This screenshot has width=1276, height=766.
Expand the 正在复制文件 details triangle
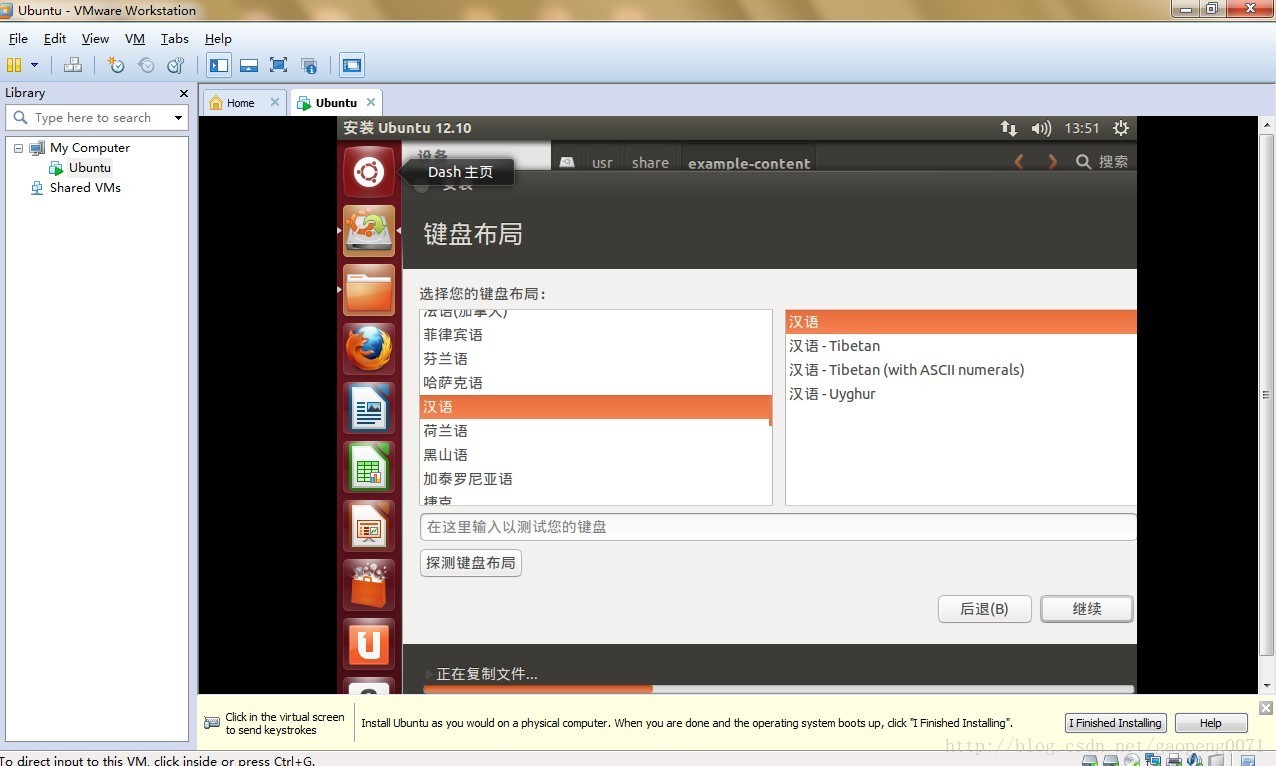point(430,675)
